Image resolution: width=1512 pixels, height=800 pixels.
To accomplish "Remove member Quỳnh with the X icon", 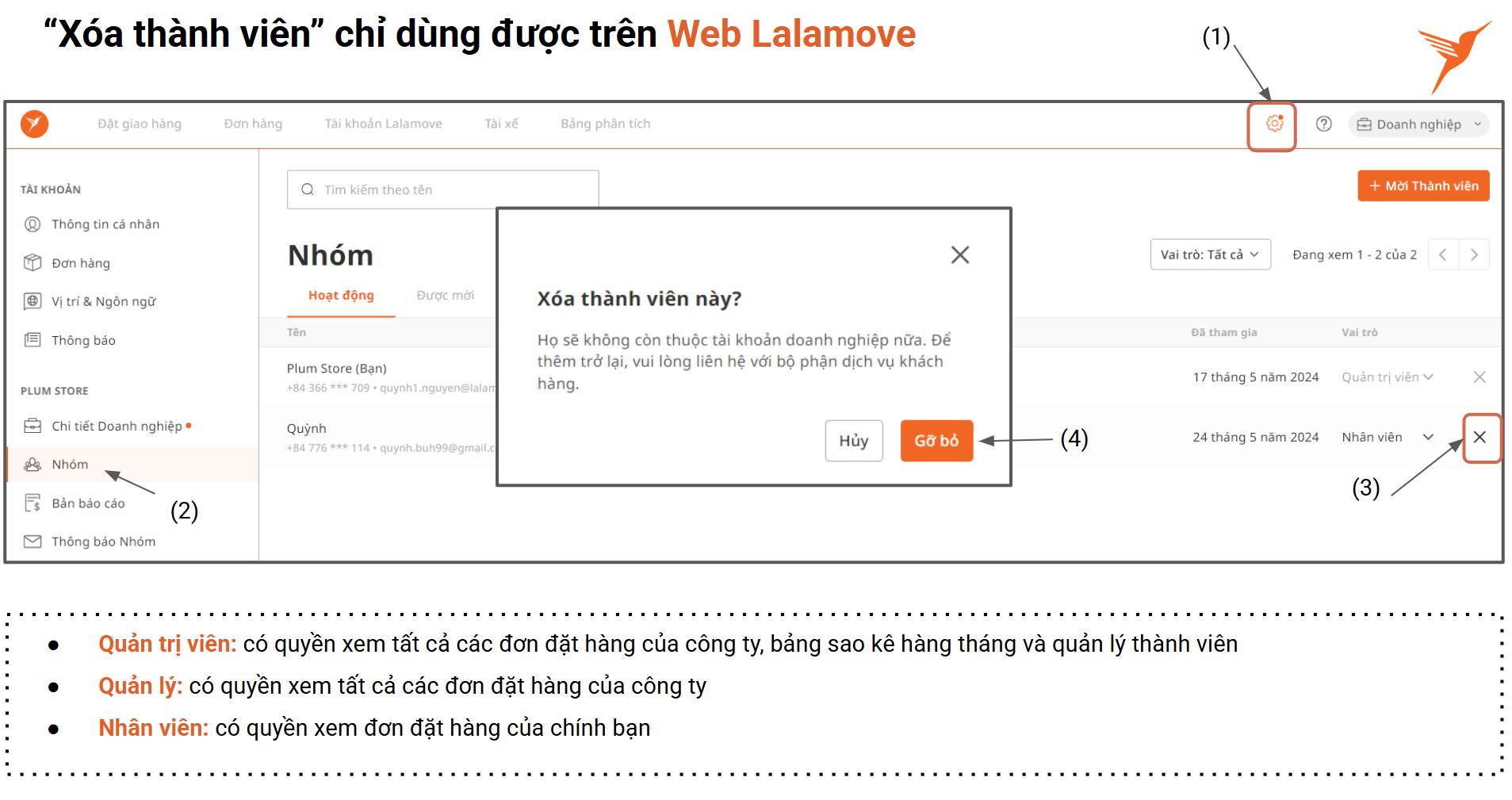I will 1479,437.
